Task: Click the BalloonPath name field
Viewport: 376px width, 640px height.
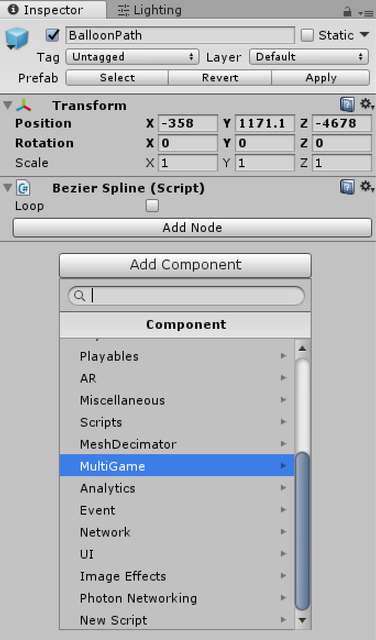Action: pyautogui.click(x=180, y=35)
